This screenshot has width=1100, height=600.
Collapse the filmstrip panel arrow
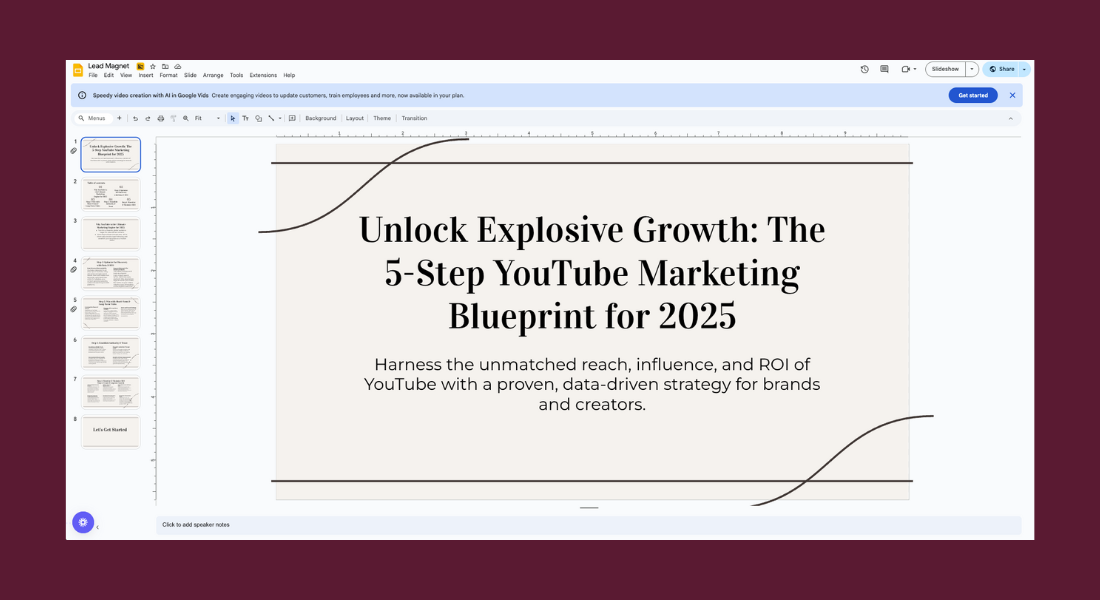point(98,527)
